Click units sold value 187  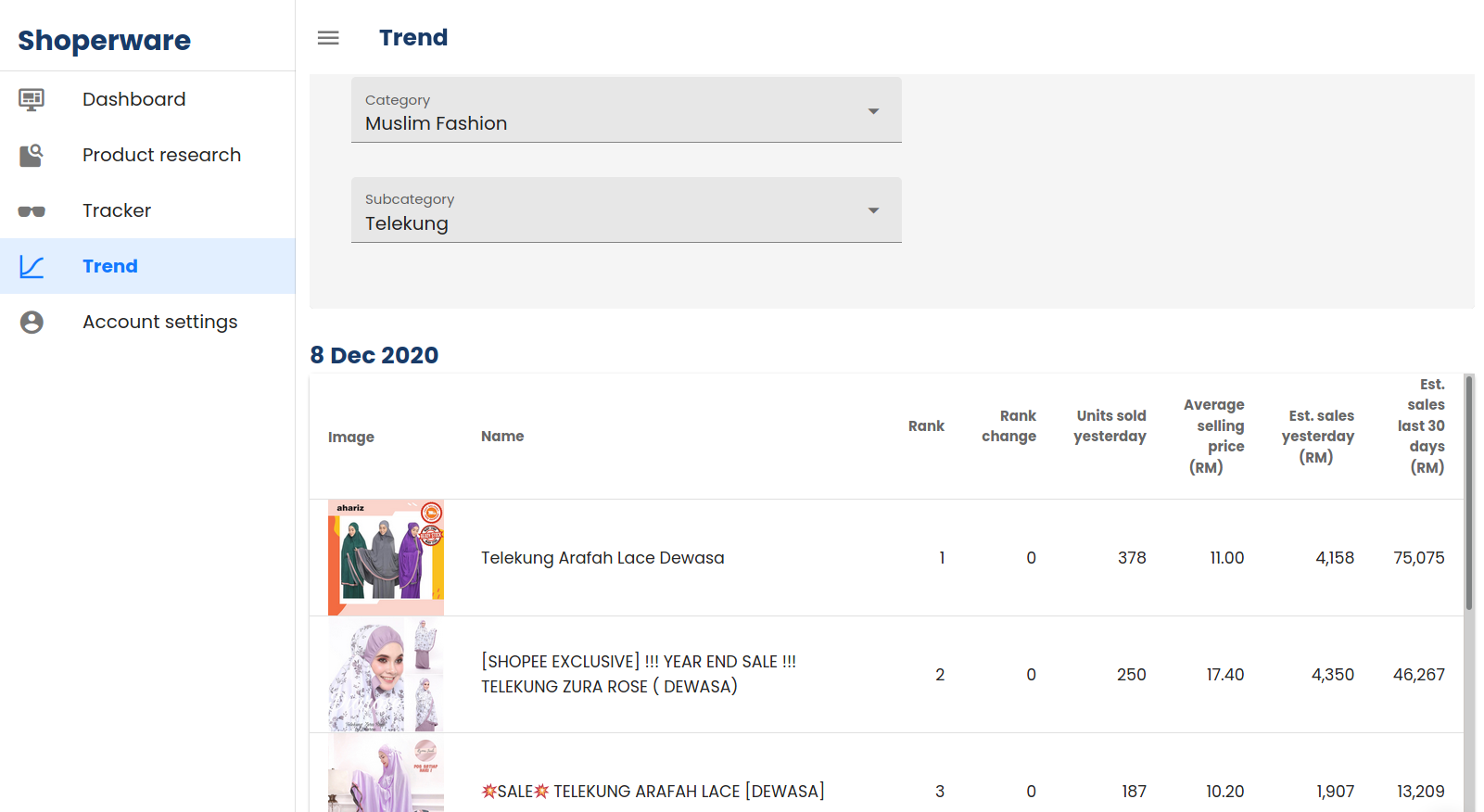pos(1134,792)
